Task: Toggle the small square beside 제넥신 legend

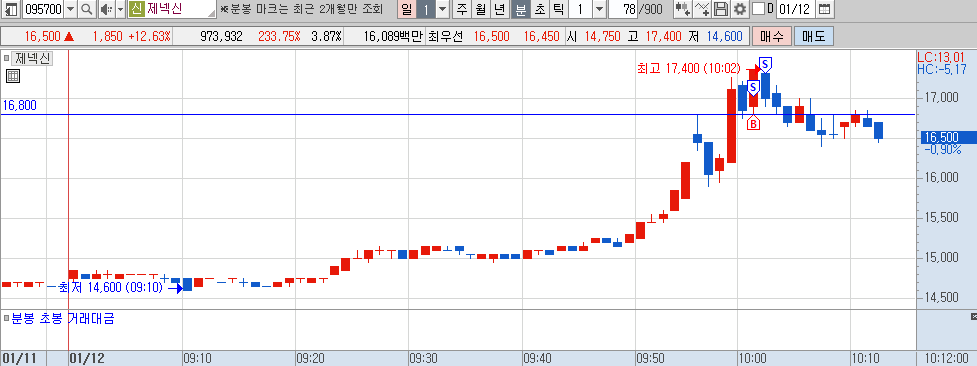Action: tap(7, 59)
